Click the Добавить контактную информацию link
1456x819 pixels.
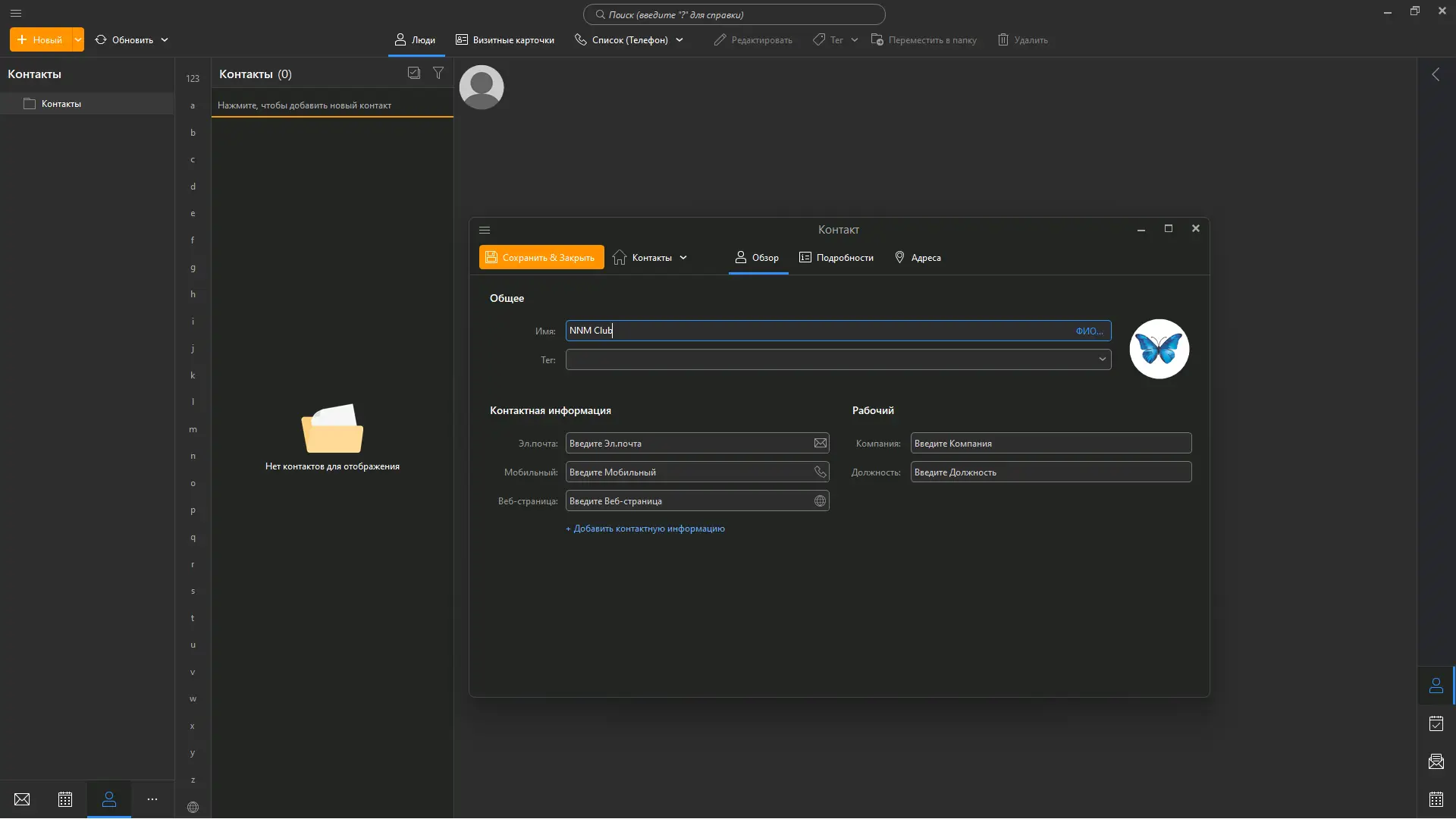pos(645,529)
